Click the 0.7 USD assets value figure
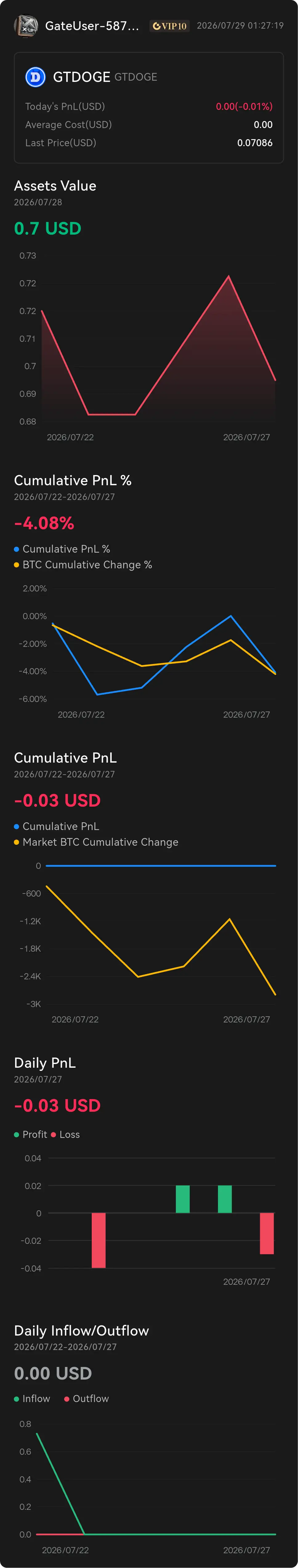 47,228
